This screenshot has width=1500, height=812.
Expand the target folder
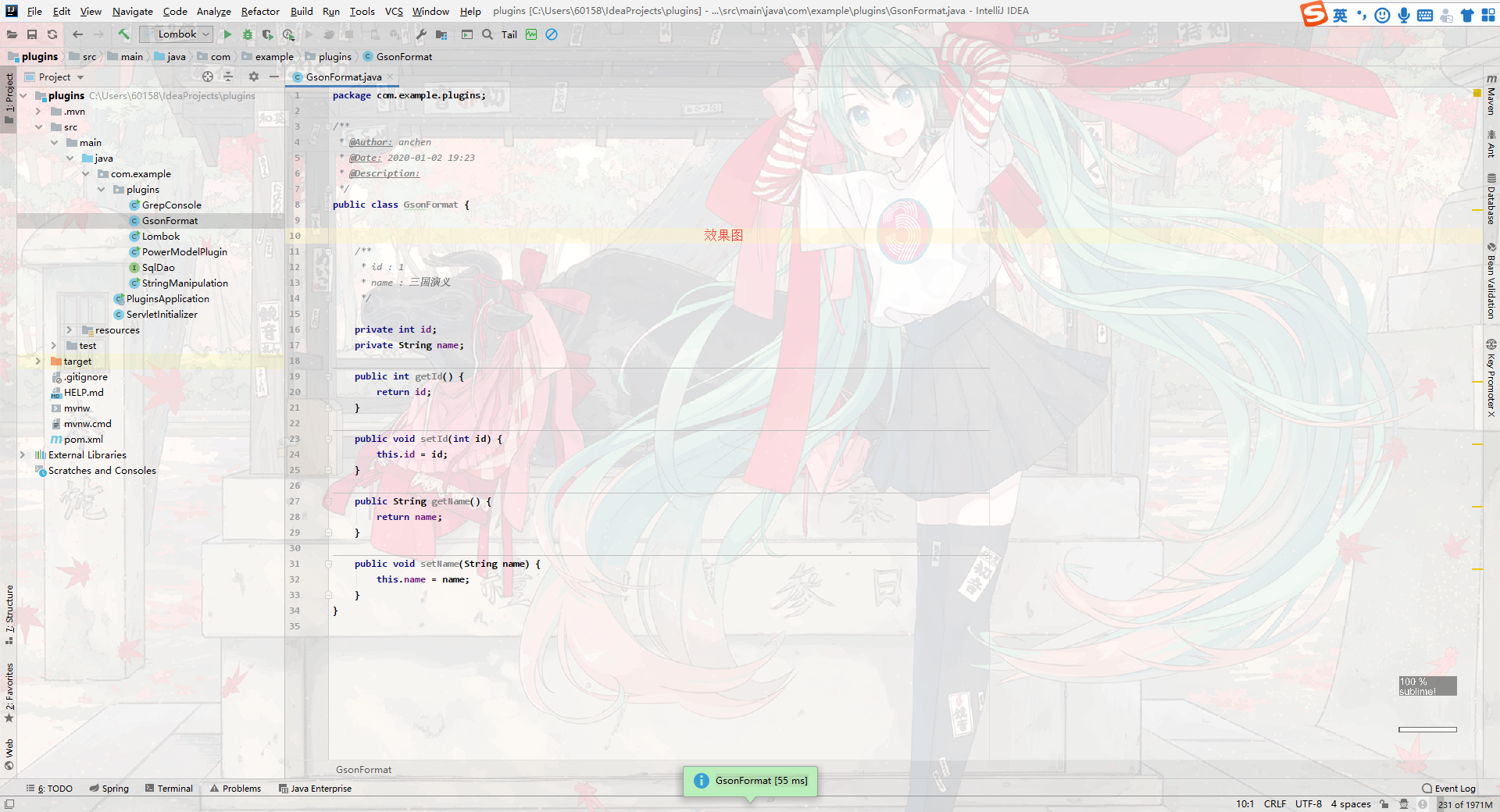coord(37,361)
